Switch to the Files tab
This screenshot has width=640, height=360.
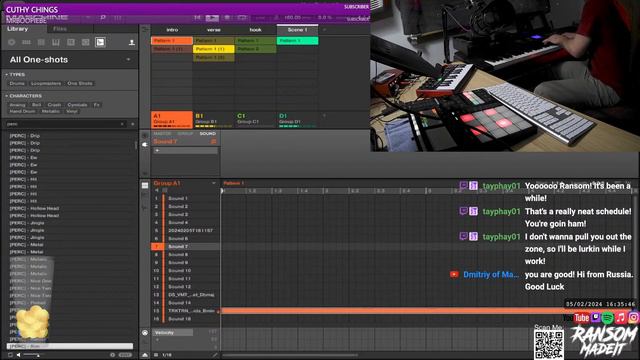click(x=60, y=29)
